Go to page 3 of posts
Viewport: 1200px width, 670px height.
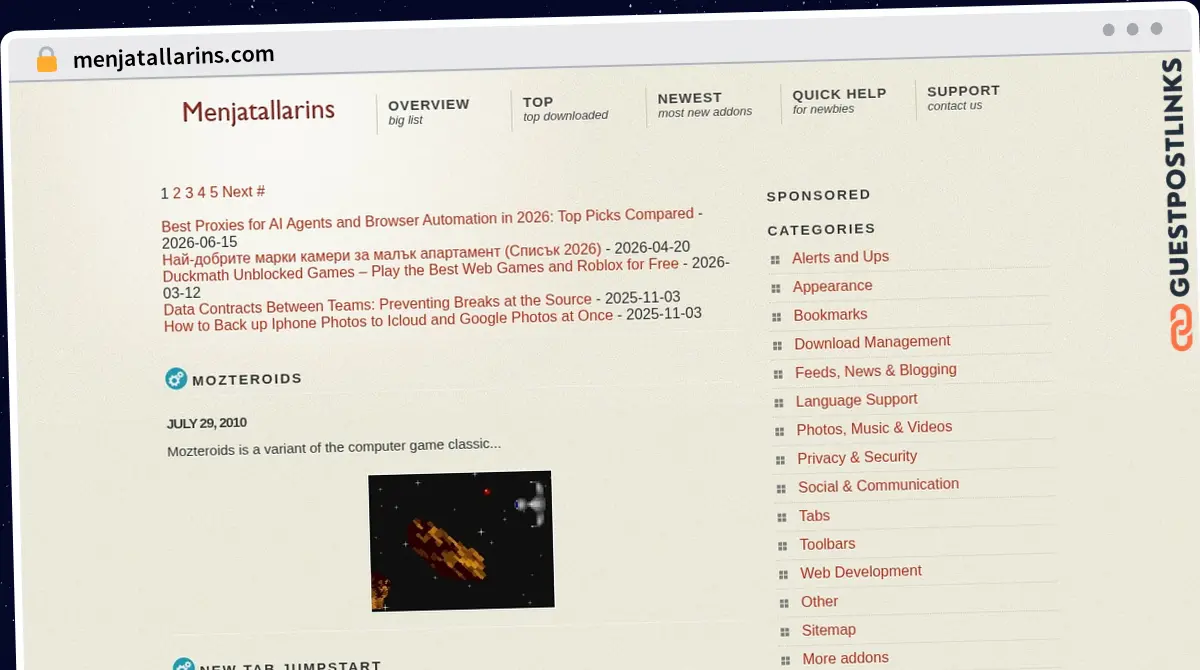pyautogui.click(x=189, y=193)
